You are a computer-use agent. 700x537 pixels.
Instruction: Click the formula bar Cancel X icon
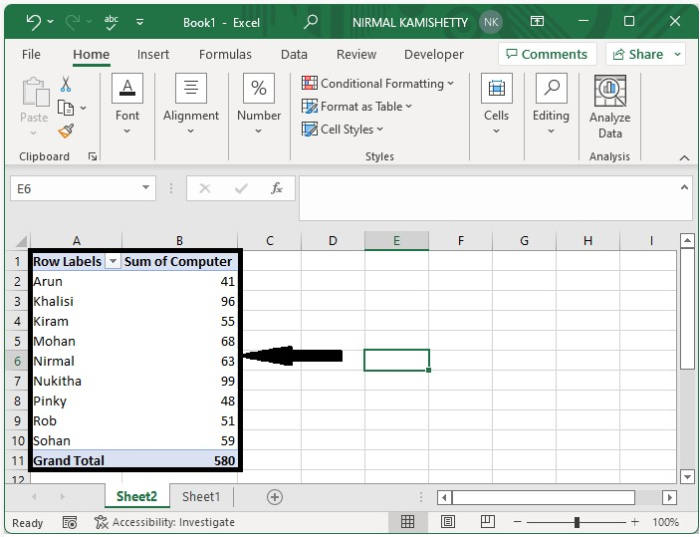205,188
